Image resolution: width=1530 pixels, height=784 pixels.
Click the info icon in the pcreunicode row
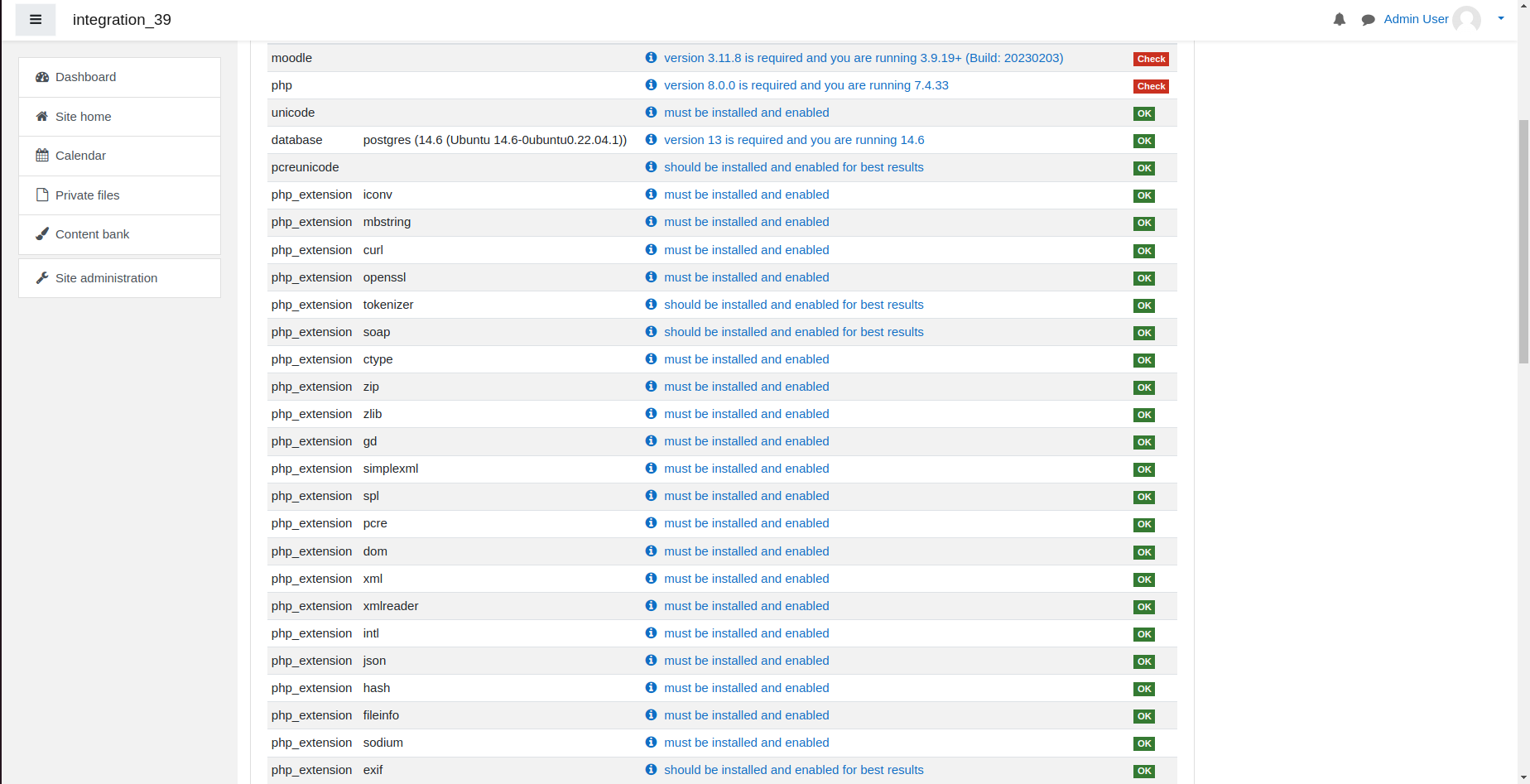tap(651, 167)
